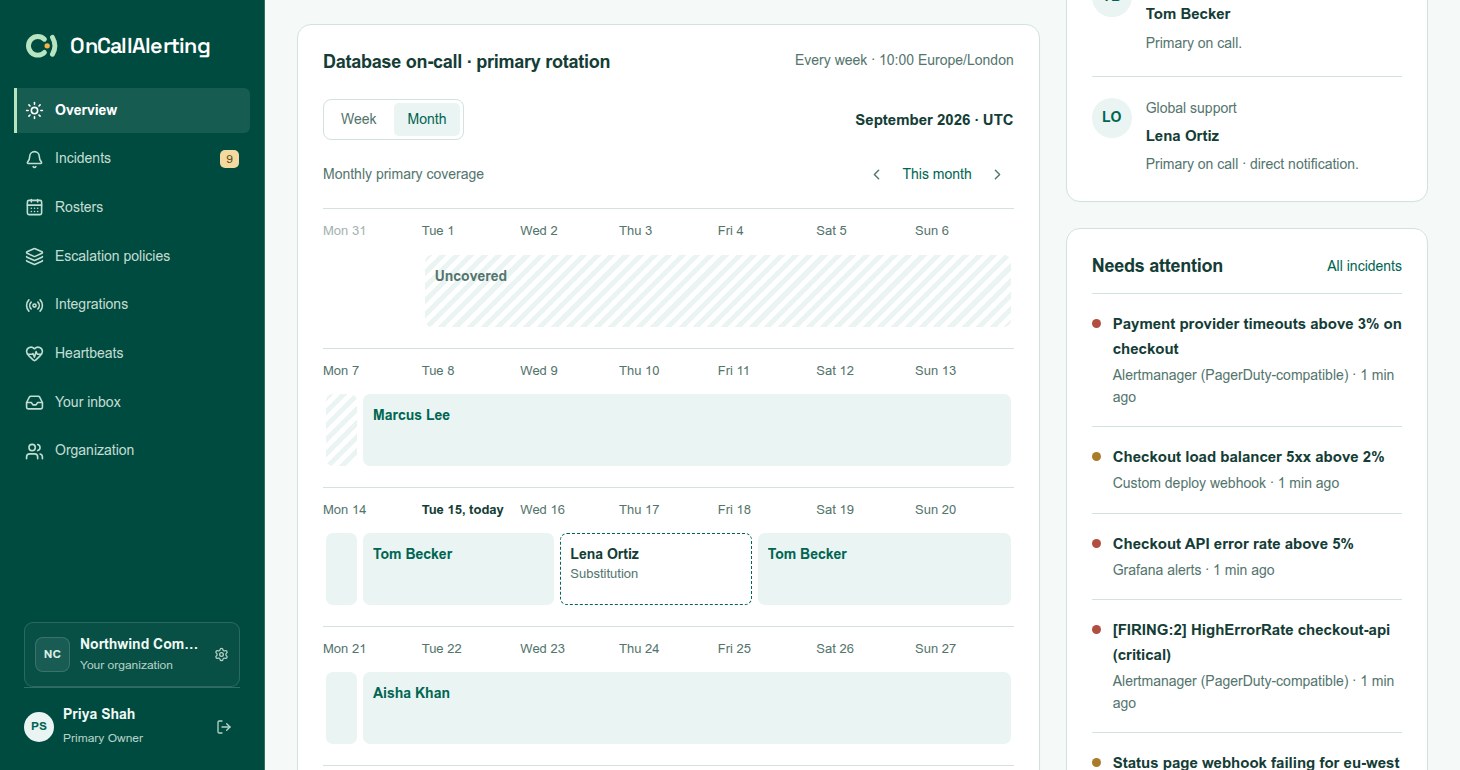Click the Needs attention heading
Image resolution: width=1460 pixels, height=770 pixels.
click(1157, 266)
